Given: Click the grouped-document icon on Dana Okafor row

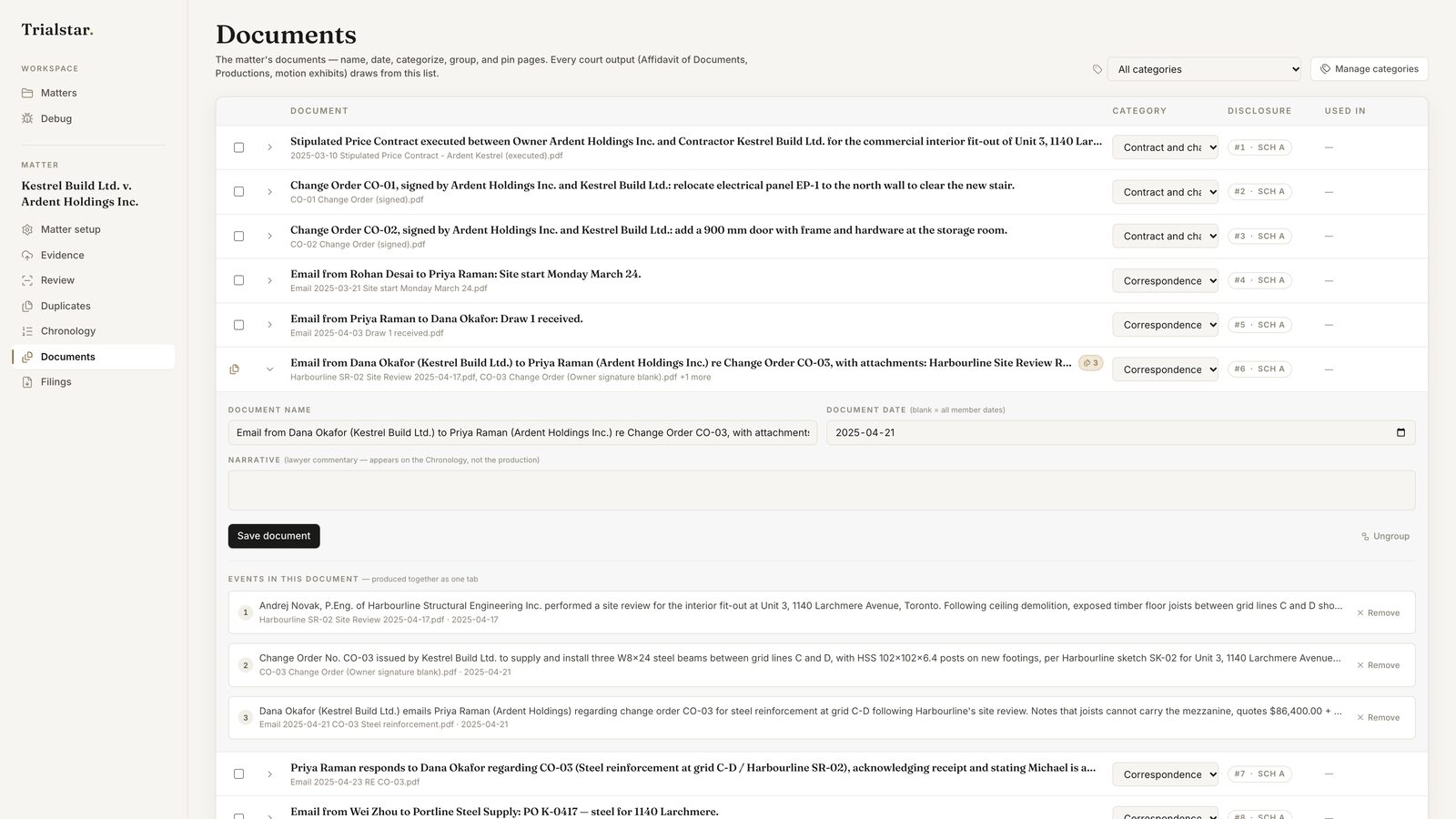Looking at the screenshot, I should click(x=235, y=369).
